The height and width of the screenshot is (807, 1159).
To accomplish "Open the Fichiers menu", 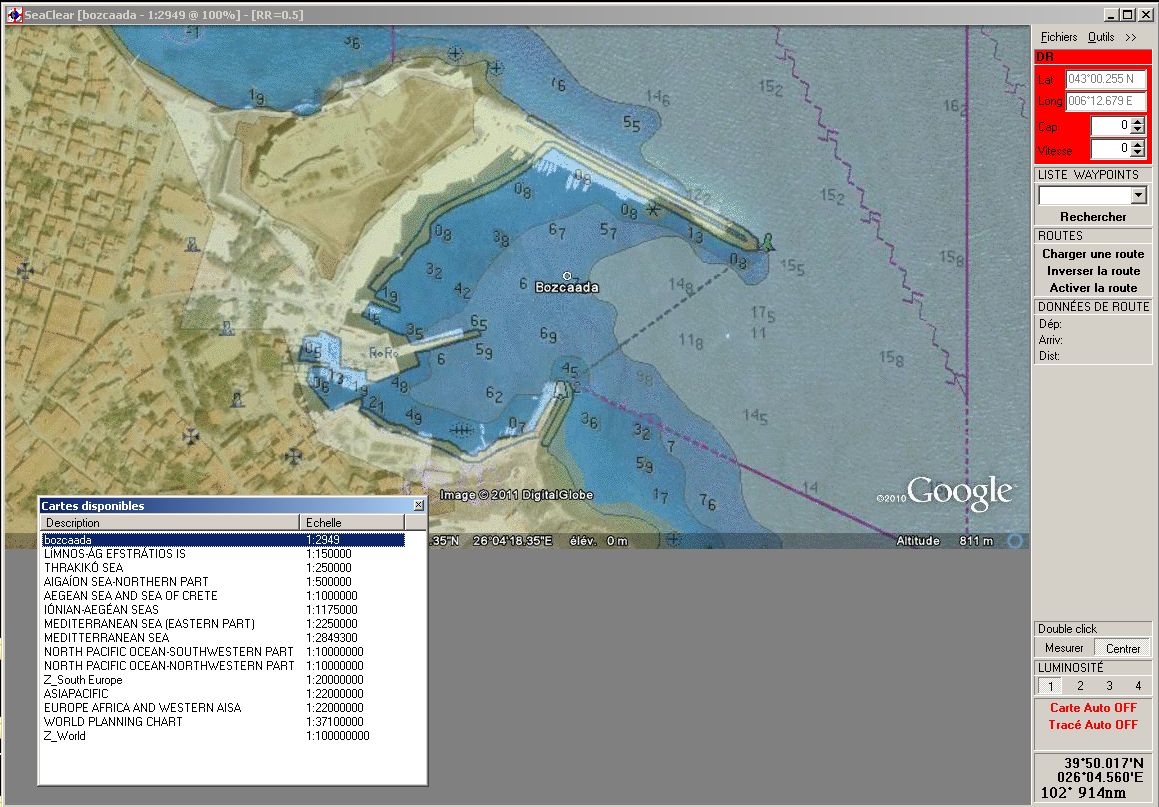I will coord(1058,37).
